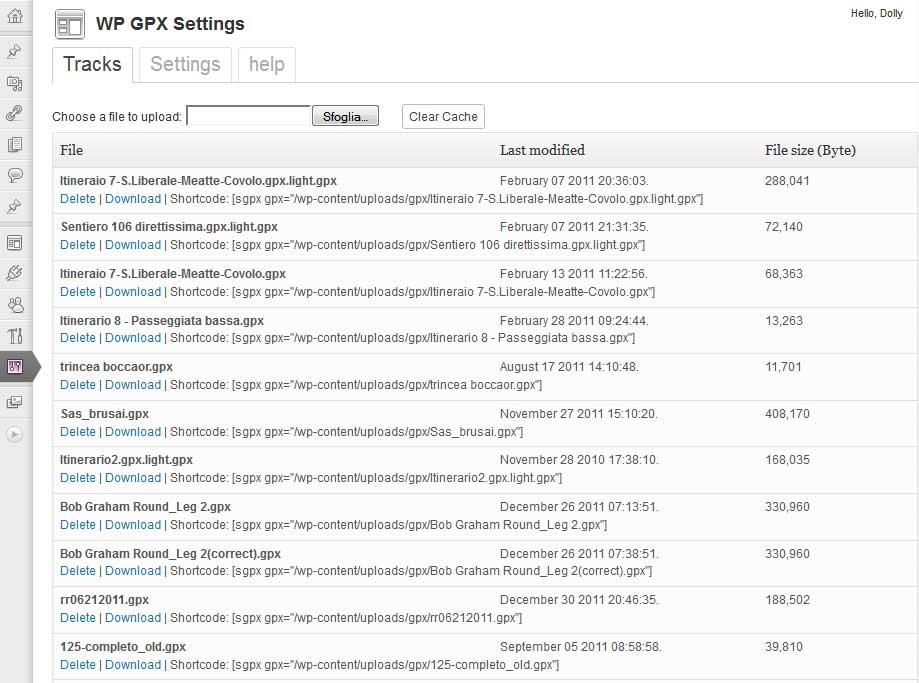The height and width of the screenshot is (683, 919).
Task: Click the Sfoglia browse button
Action: 345,117
